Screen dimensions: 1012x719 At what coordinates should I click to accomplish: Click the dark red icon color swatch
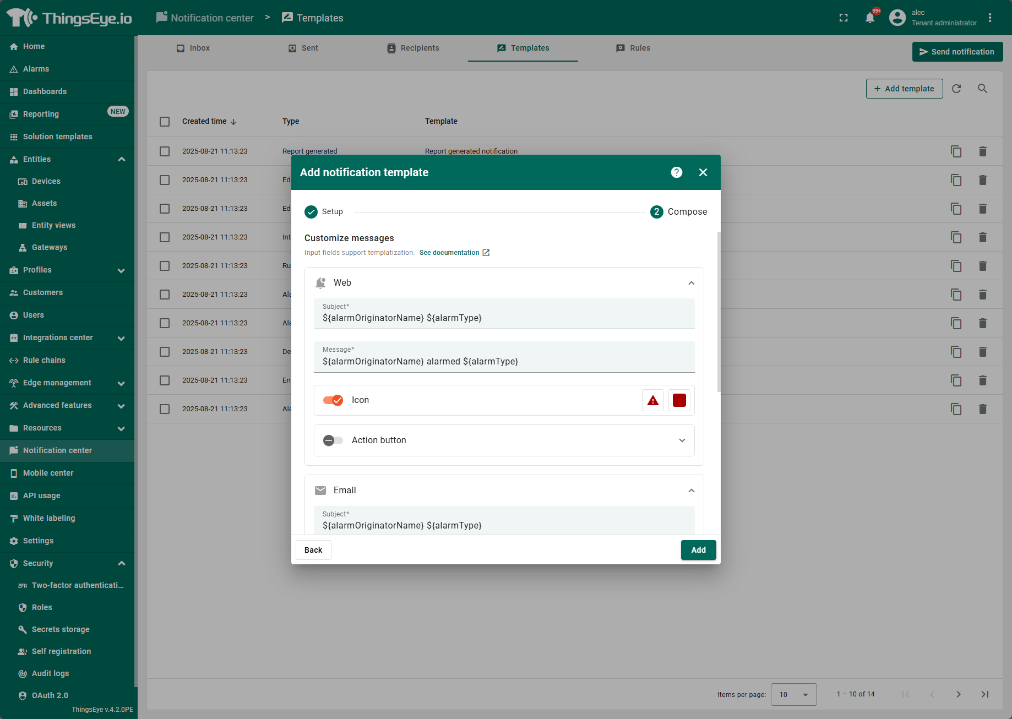[679, 400]
